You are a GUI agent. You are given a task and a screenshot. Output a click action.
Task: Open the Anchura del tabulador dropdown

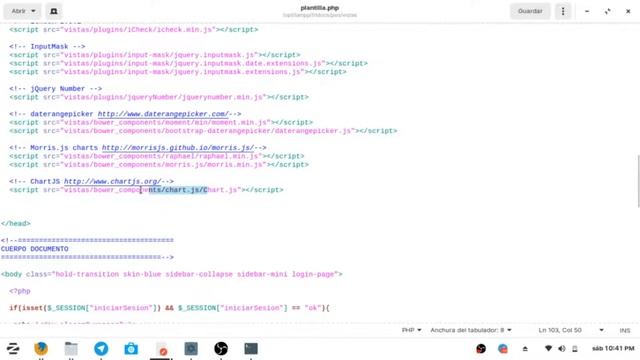click(x=471, y=330)
